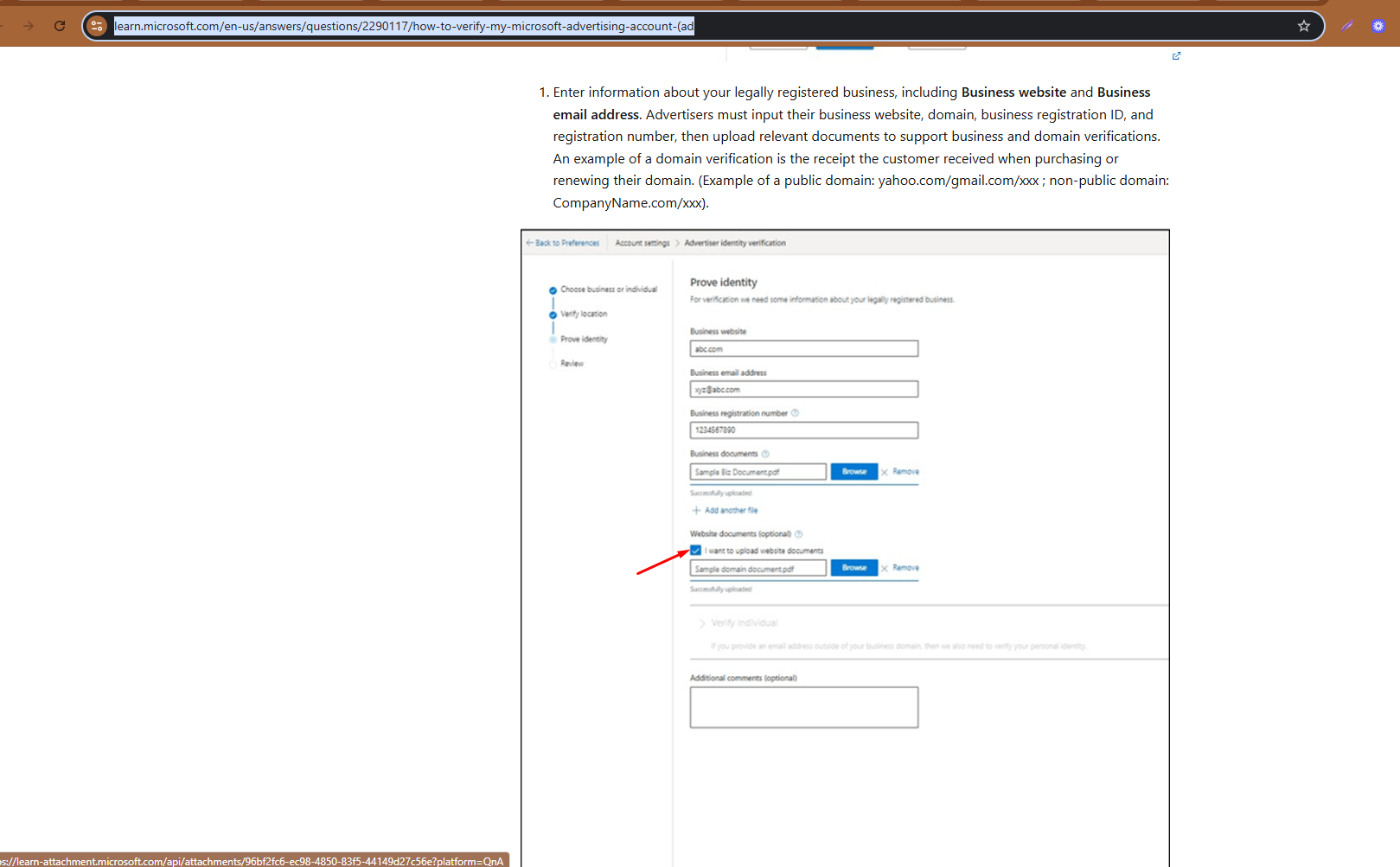
Task: Select the Review step
Action: pos(572,364)
